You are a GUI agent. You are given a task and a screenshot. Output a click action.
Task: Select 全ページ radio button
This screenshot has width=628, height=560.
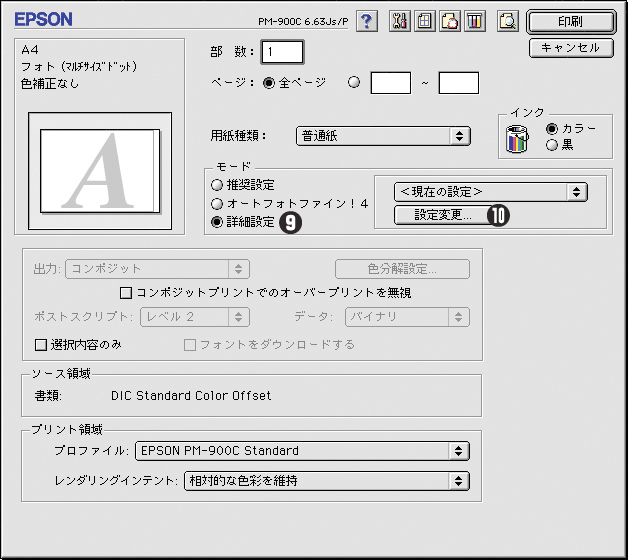tap(268, 83)
